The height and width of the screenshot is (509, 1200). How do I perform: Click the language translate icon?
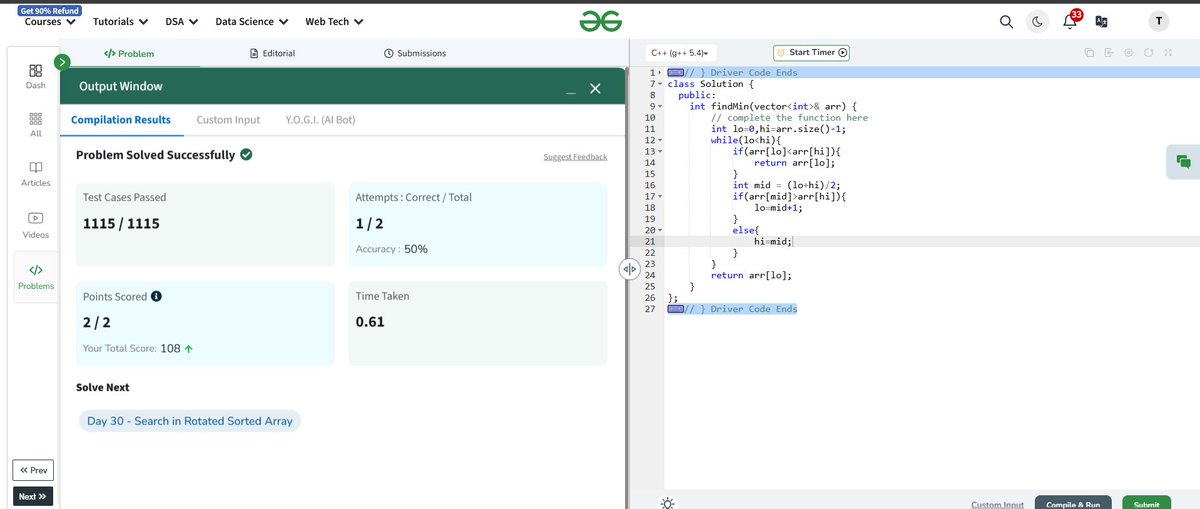[1101, 22]
